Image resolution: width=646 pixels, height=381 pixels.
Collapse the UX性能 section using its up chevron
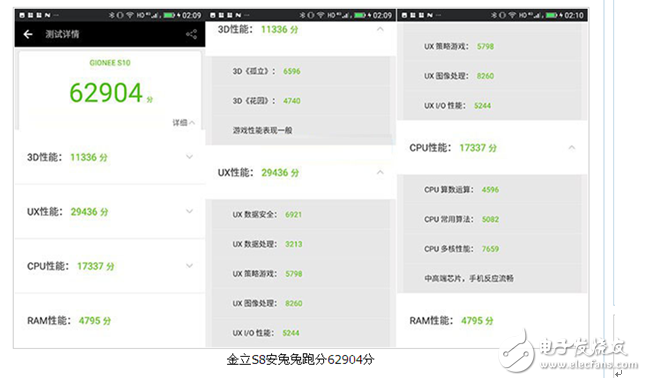click(380, 172)
